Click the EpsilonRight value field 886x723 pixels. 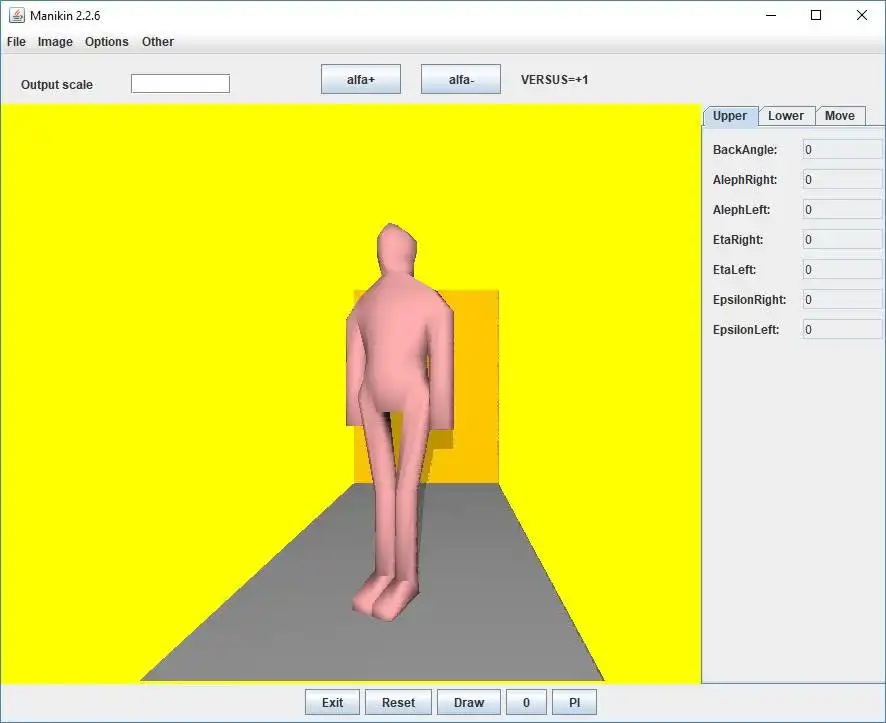tap(842, 300)
